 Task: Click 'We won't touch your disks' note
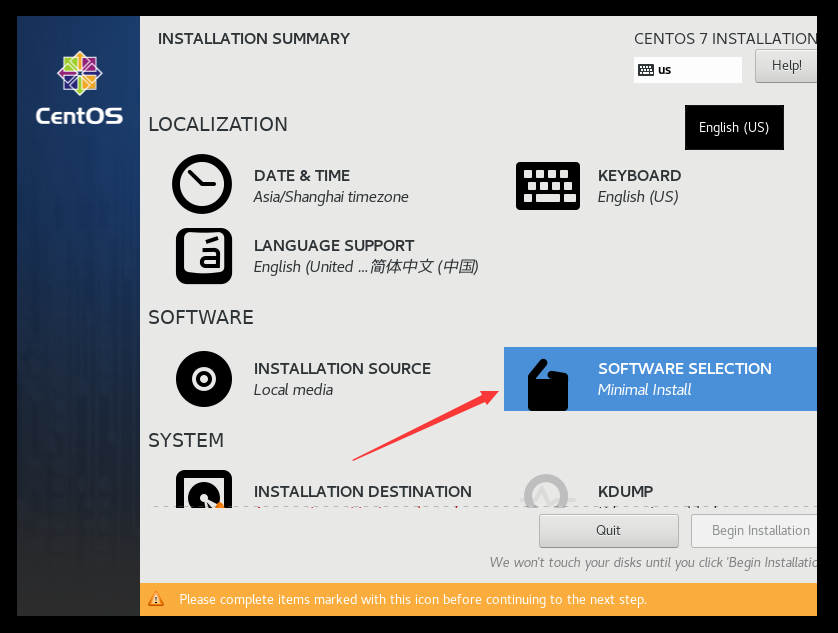653,562
